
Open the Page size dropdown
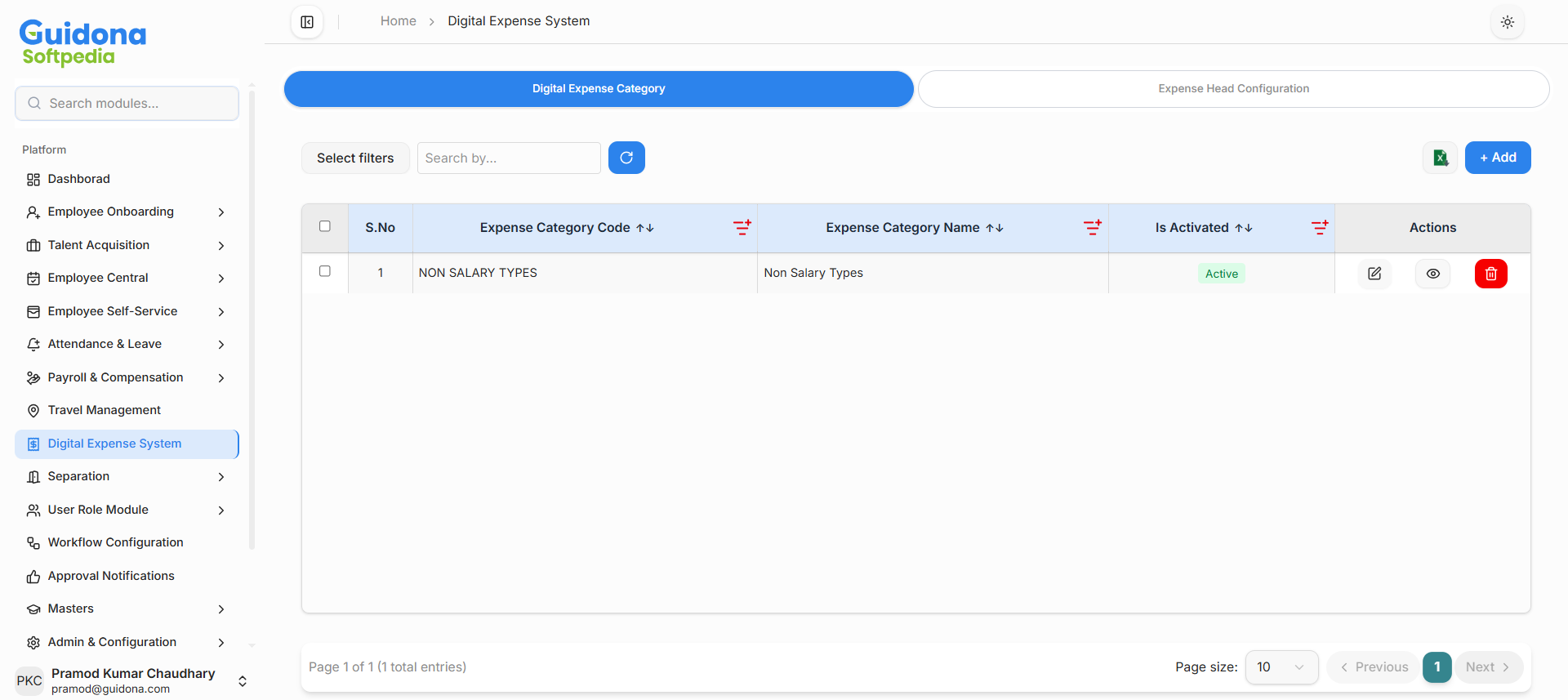pyautogui.click(x=1281, y=667)
